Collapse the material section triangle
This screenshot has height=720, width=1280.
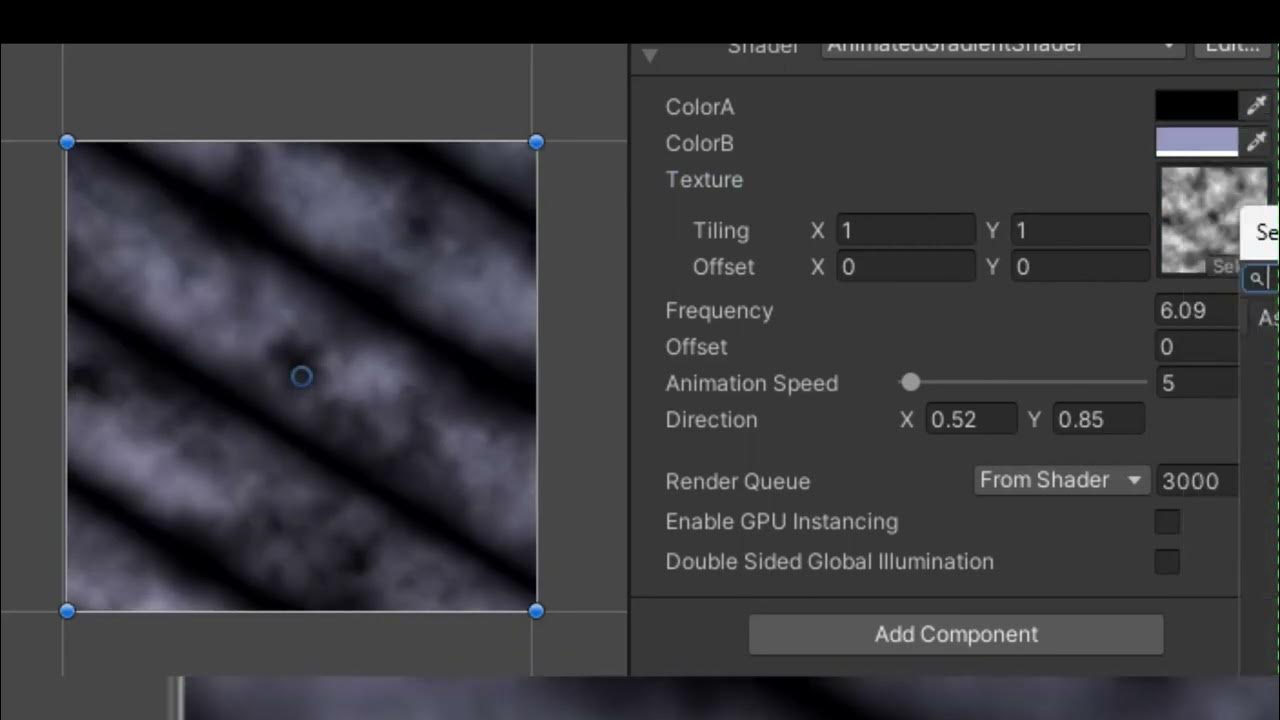[650, 56]
